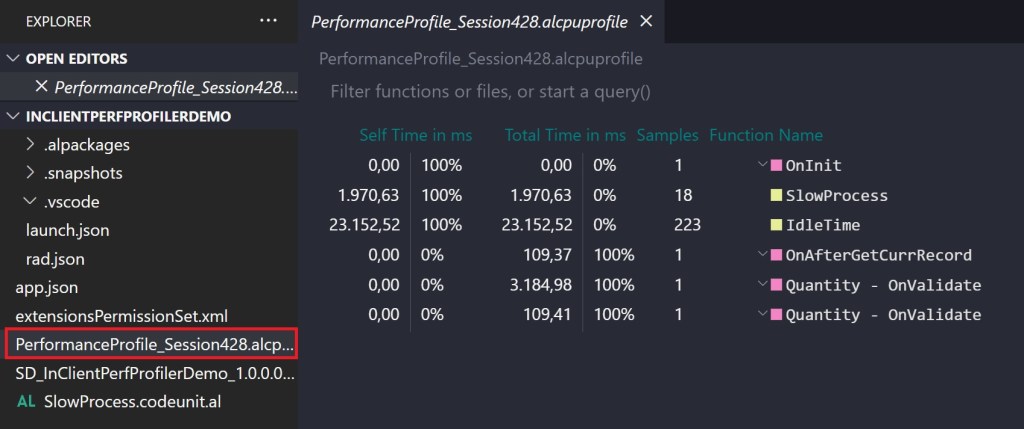Close PerformanceProfile file in Open Editors list
The width and height of the screenshot is (1024, 429).
(x=41, y=87)
